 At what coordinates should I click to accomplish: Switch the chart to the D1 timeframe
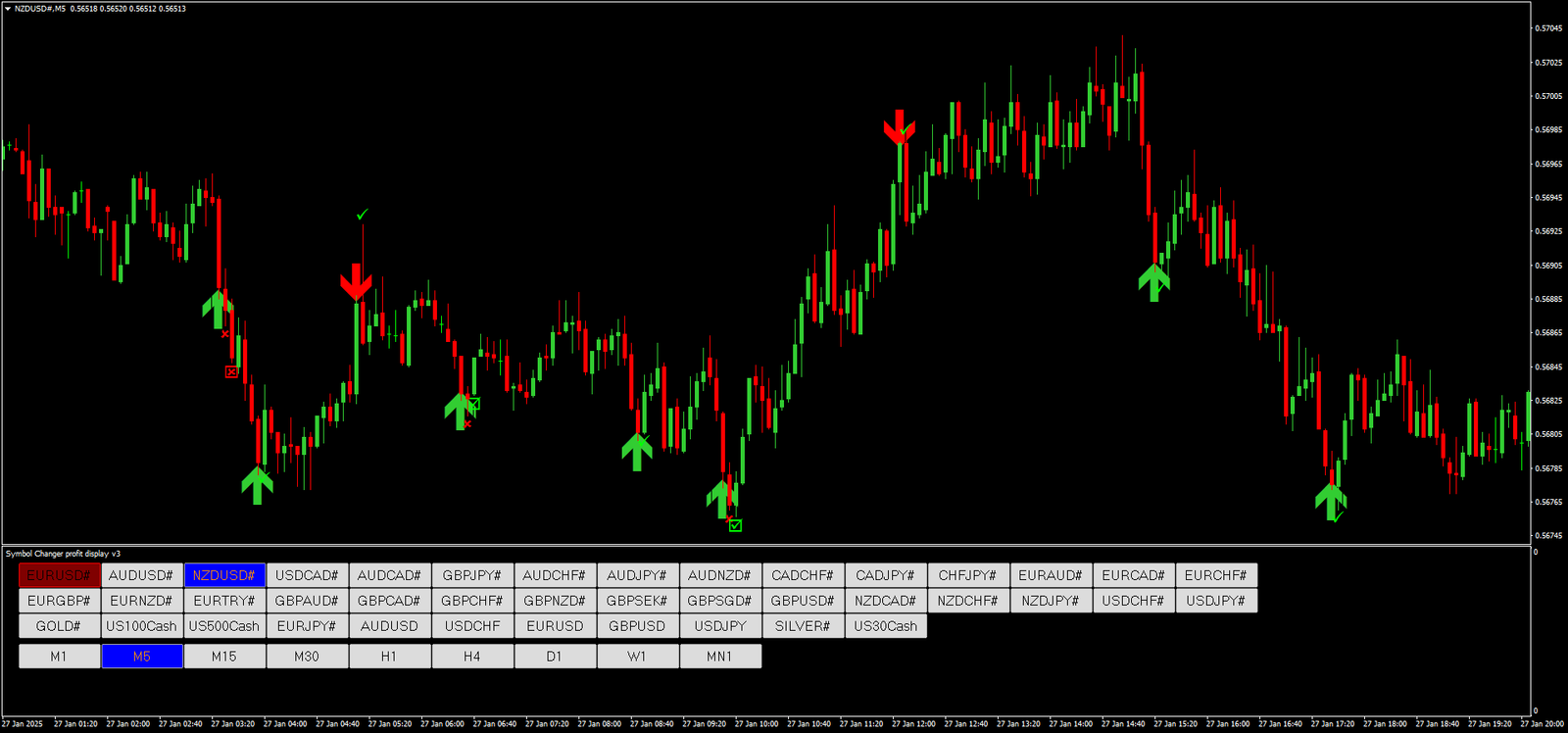point(555,657)
